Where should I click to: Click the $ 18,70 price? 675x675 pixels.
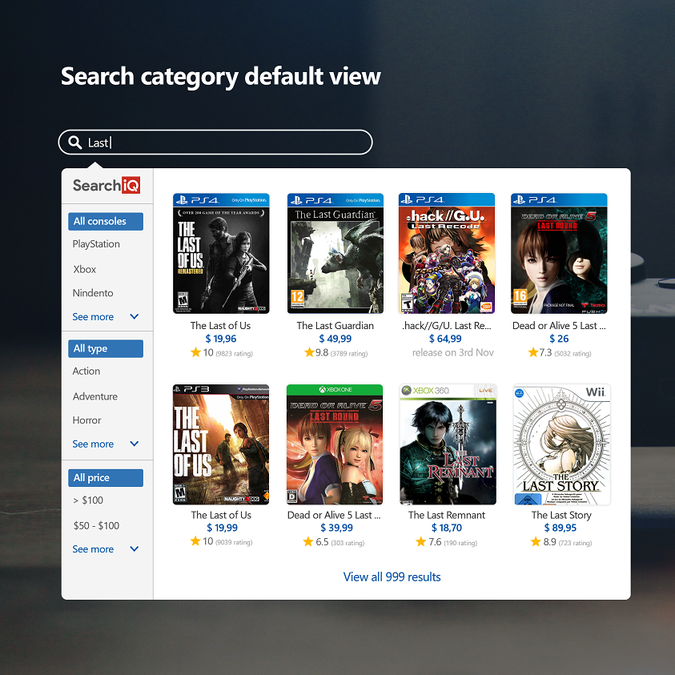coord(447,528)
